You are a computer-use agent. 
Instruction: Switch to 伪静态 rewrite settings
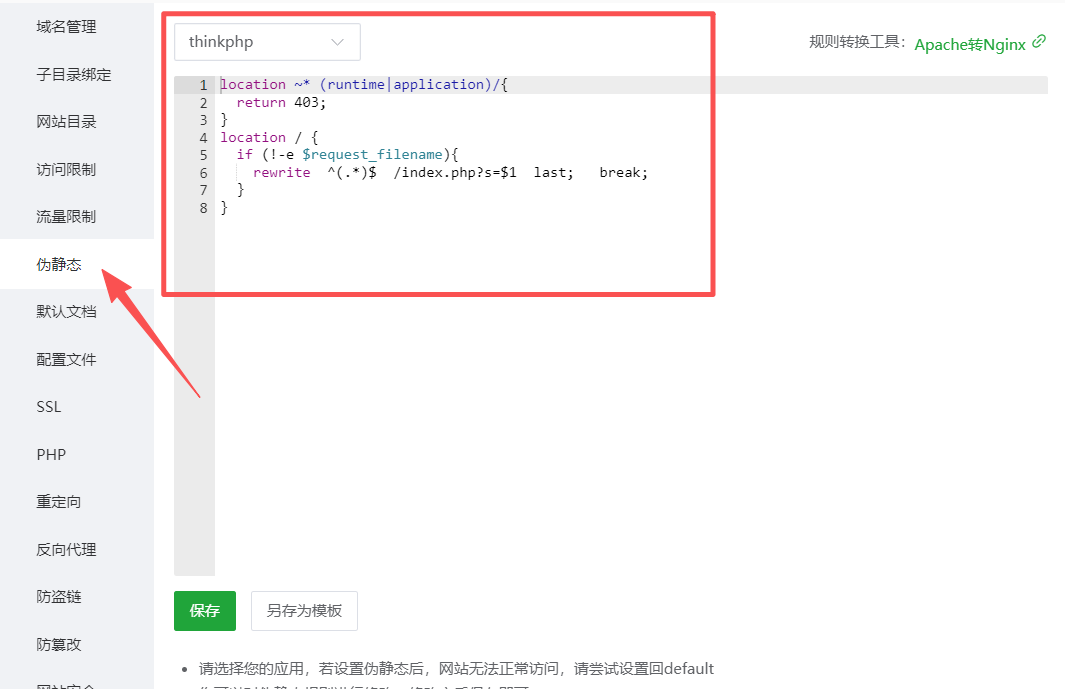60,264
